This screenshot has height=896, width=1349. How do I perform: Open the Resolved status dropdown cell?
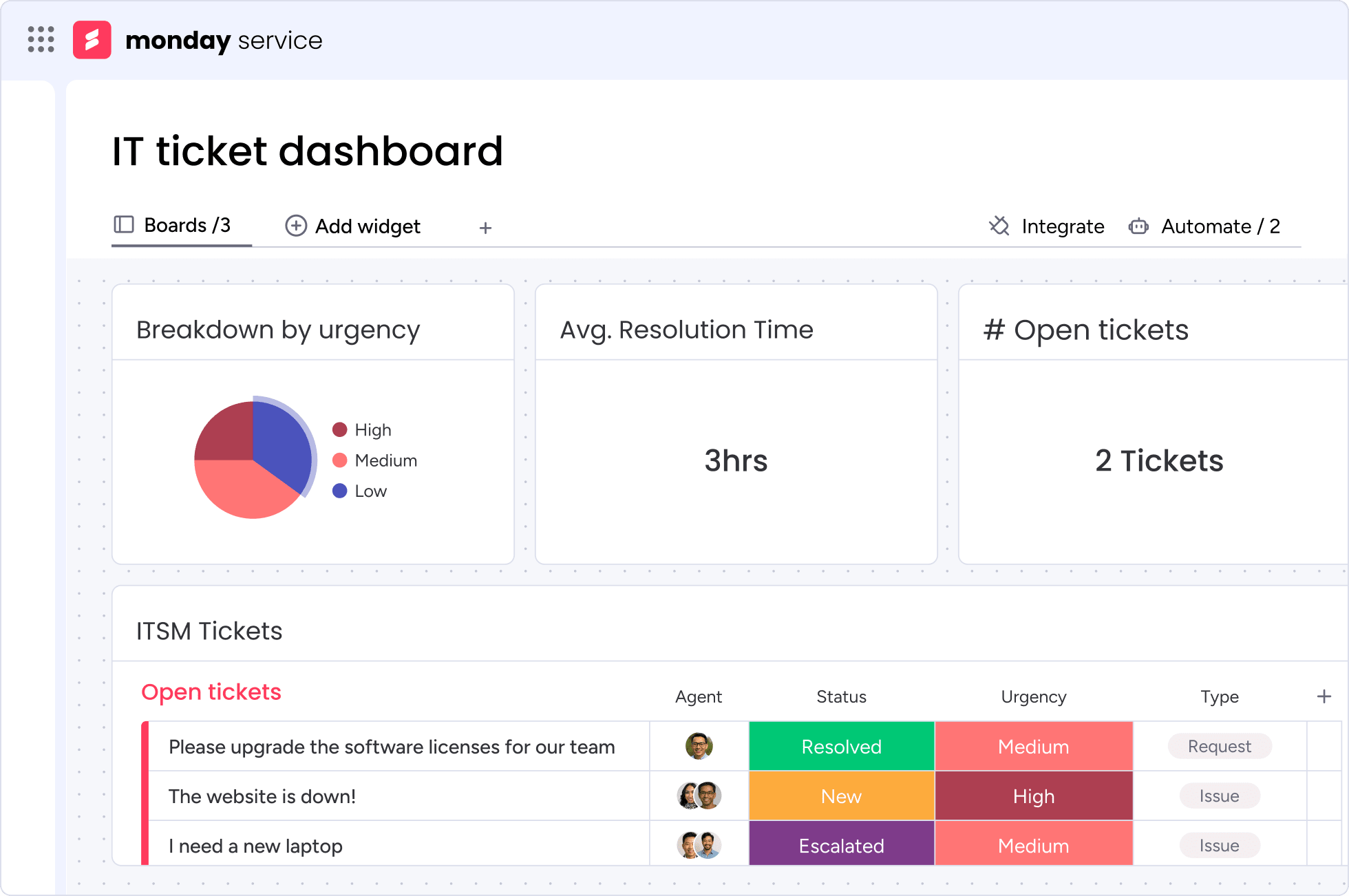(841, 747)
